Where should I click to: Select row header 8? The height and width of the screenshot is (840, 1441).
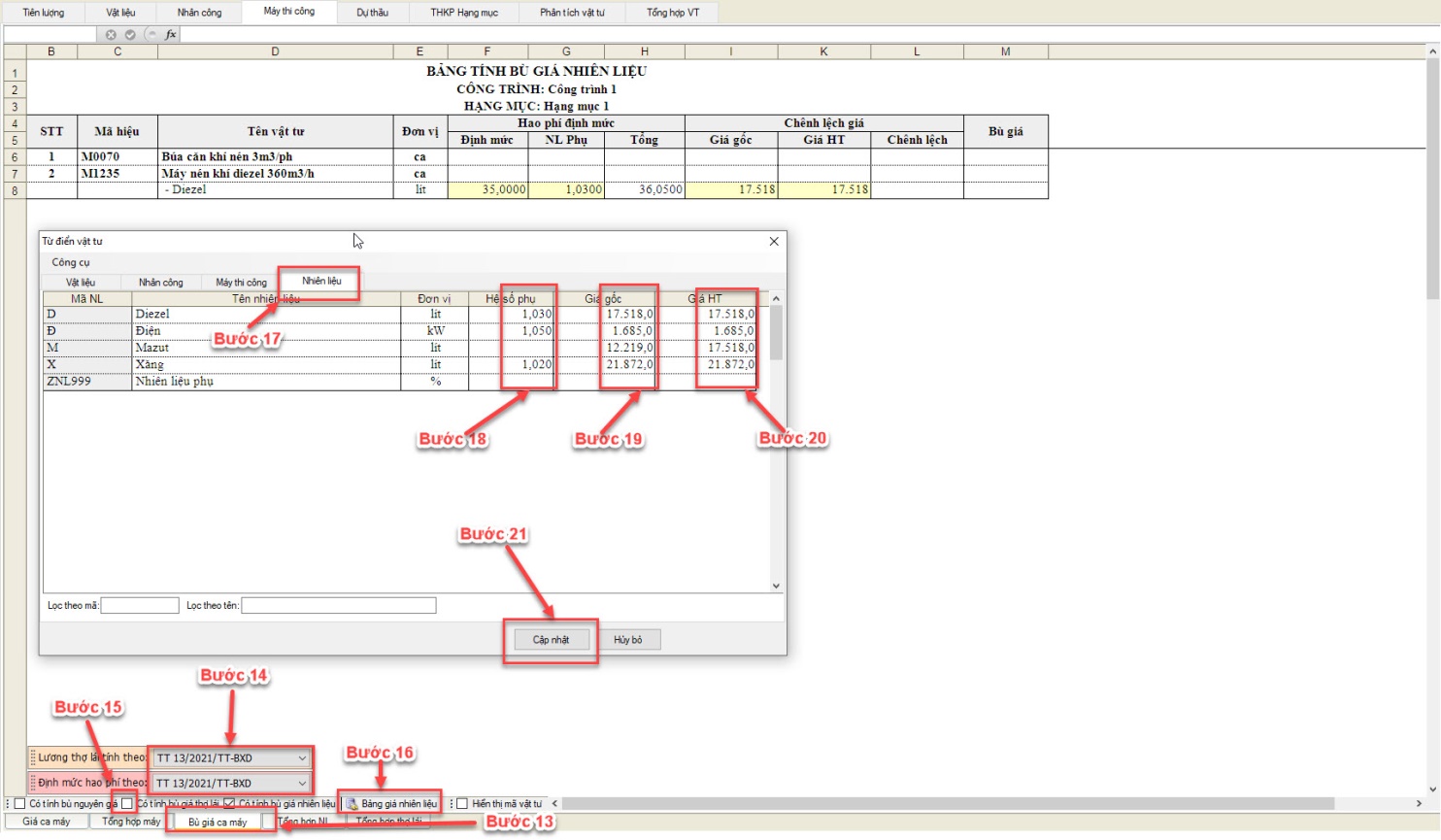pos(15,190)
